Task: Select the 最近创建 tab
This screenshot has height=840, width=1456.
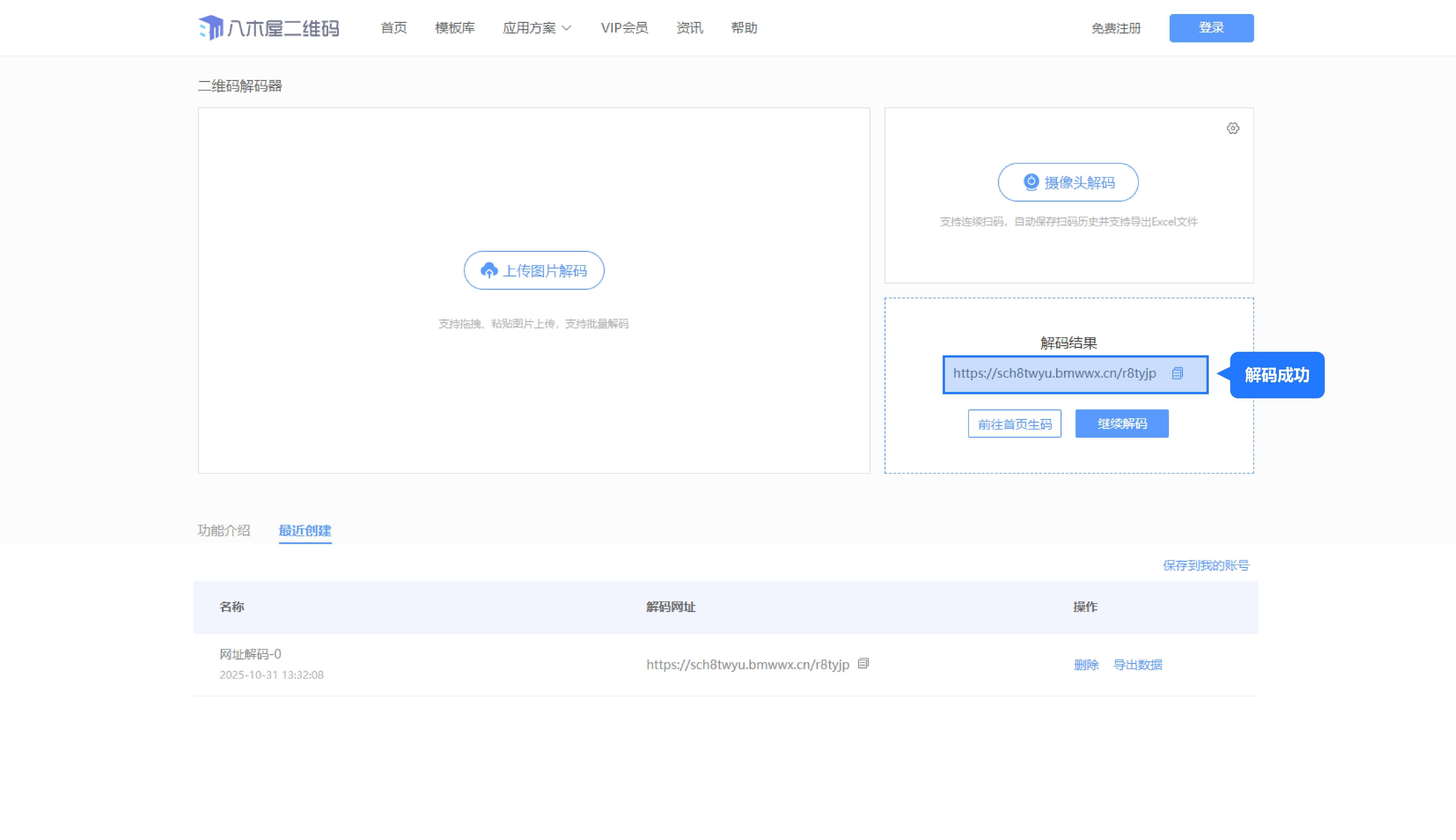Action: 305,530
